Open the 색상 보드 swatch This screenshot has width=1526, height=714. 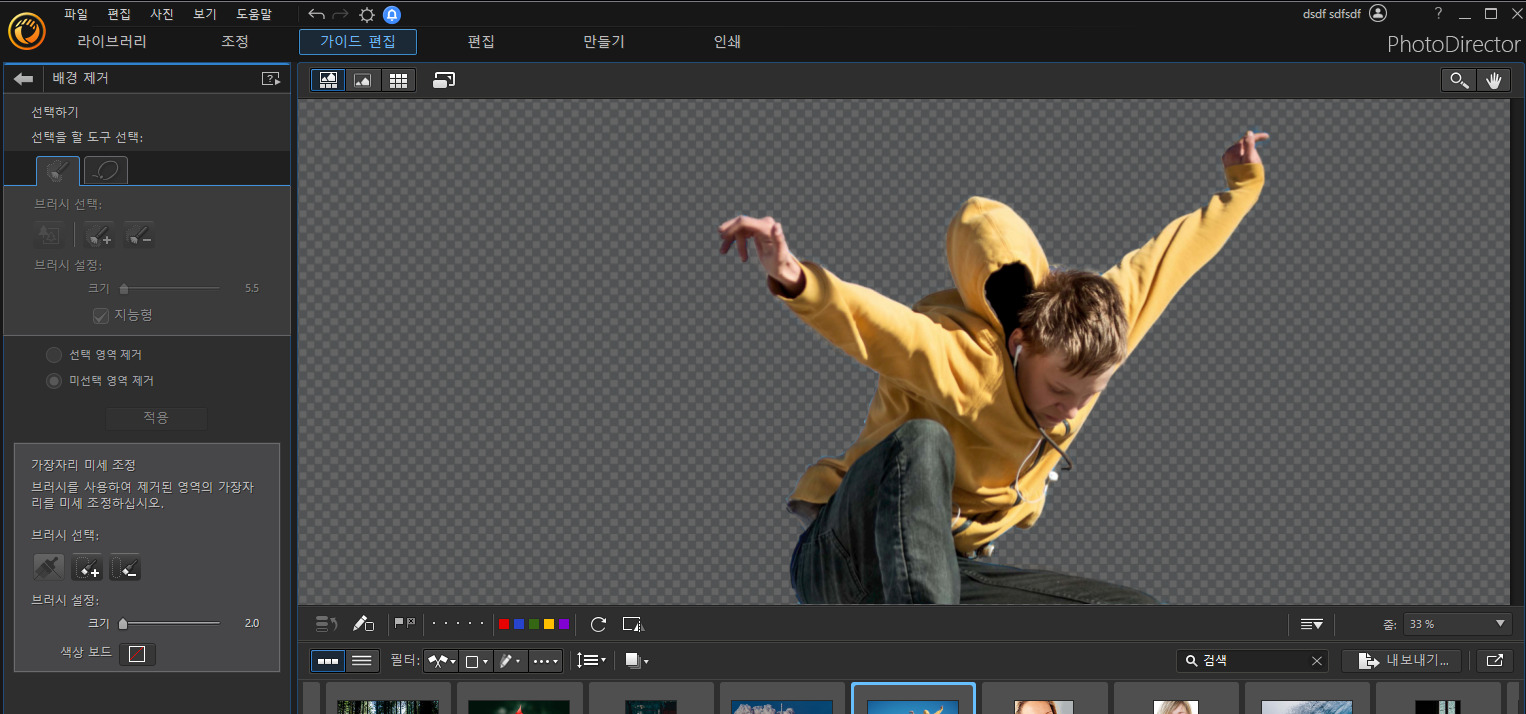tap(137, 654)
